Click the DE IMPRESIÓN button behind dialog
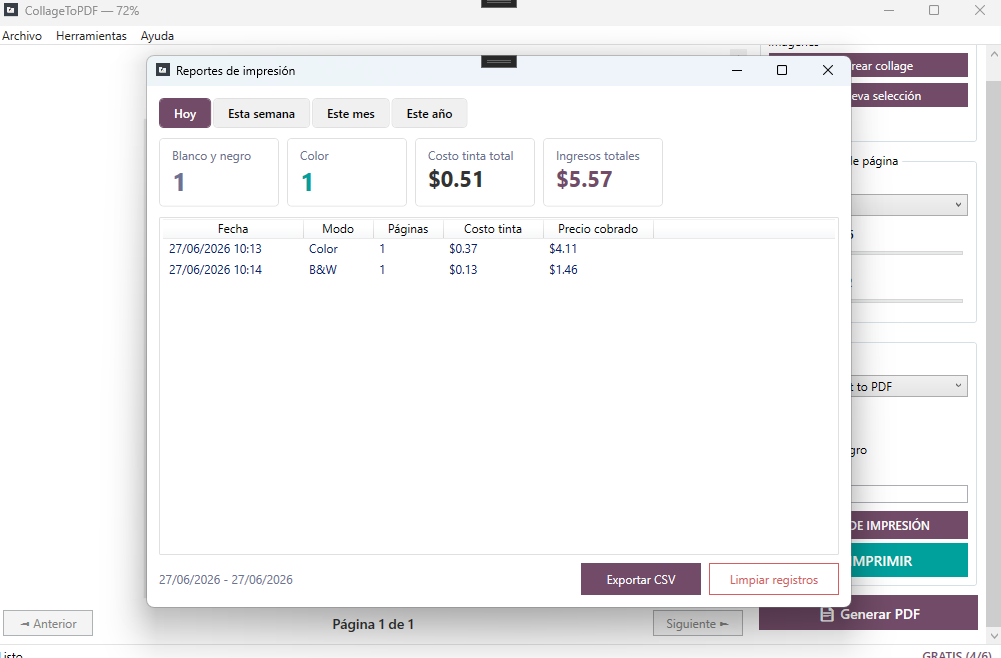The width and height of the screenshot is (1001, 658). click(x=909, y=525)
